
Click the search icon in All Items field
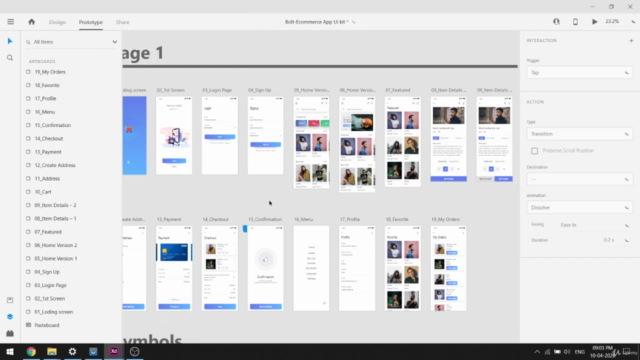click(x=28, y=42)
